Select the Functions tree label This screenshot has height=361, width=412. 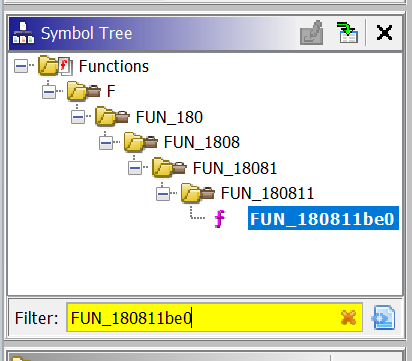click(x=114, y=66)
